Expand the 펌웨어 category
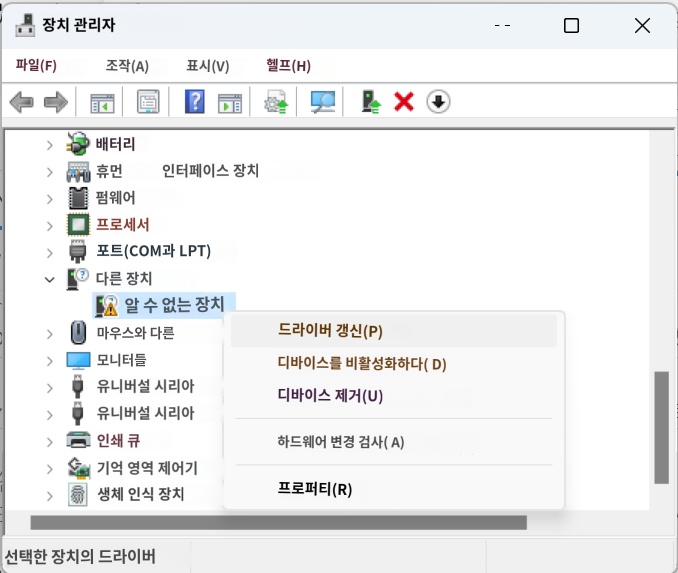This screenshot has width=678, height=573. pos(50,199)
